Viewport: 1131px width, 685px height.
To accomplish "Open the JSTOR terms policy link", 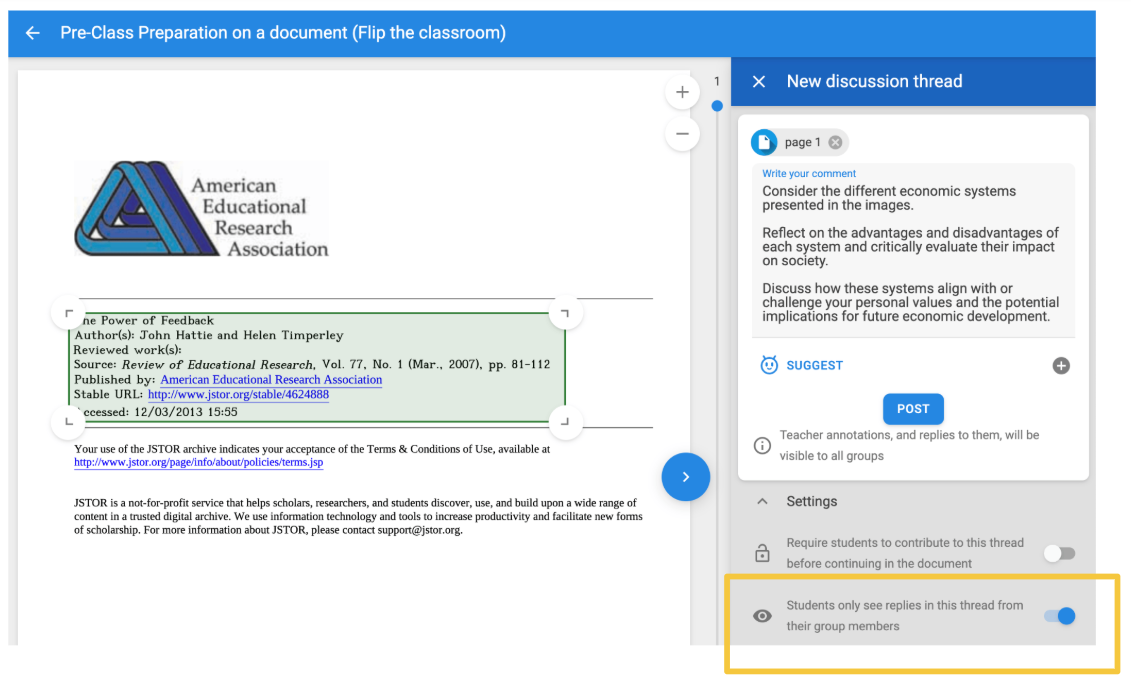I will coord(198,462).
